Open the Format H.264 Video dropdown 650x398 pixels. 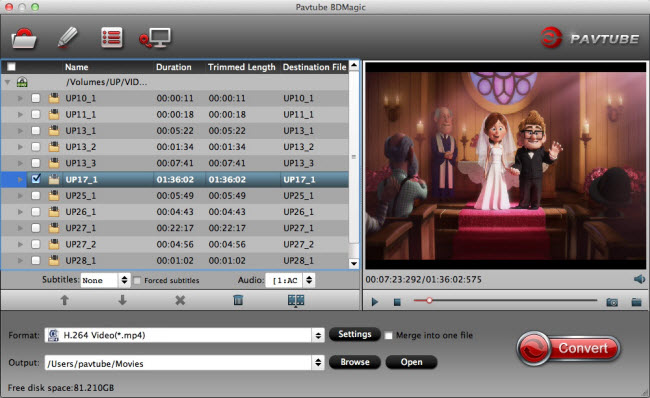point(184,335)
